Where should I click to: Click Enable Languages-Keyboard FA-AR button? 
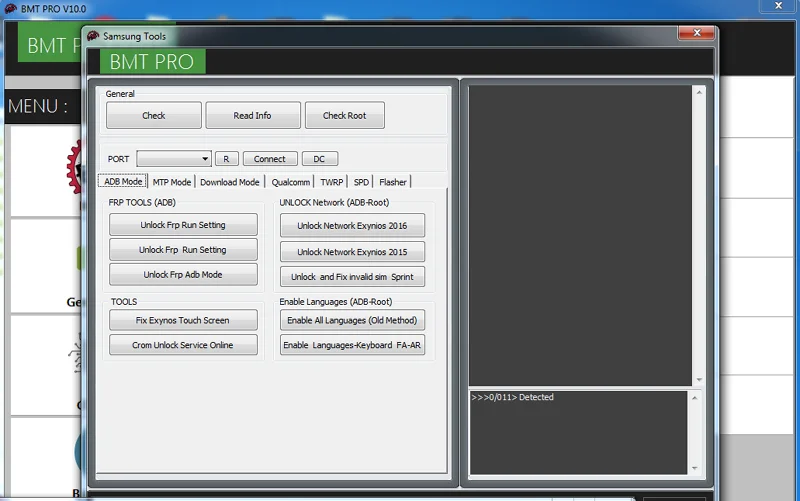click(x=352, y=345)
